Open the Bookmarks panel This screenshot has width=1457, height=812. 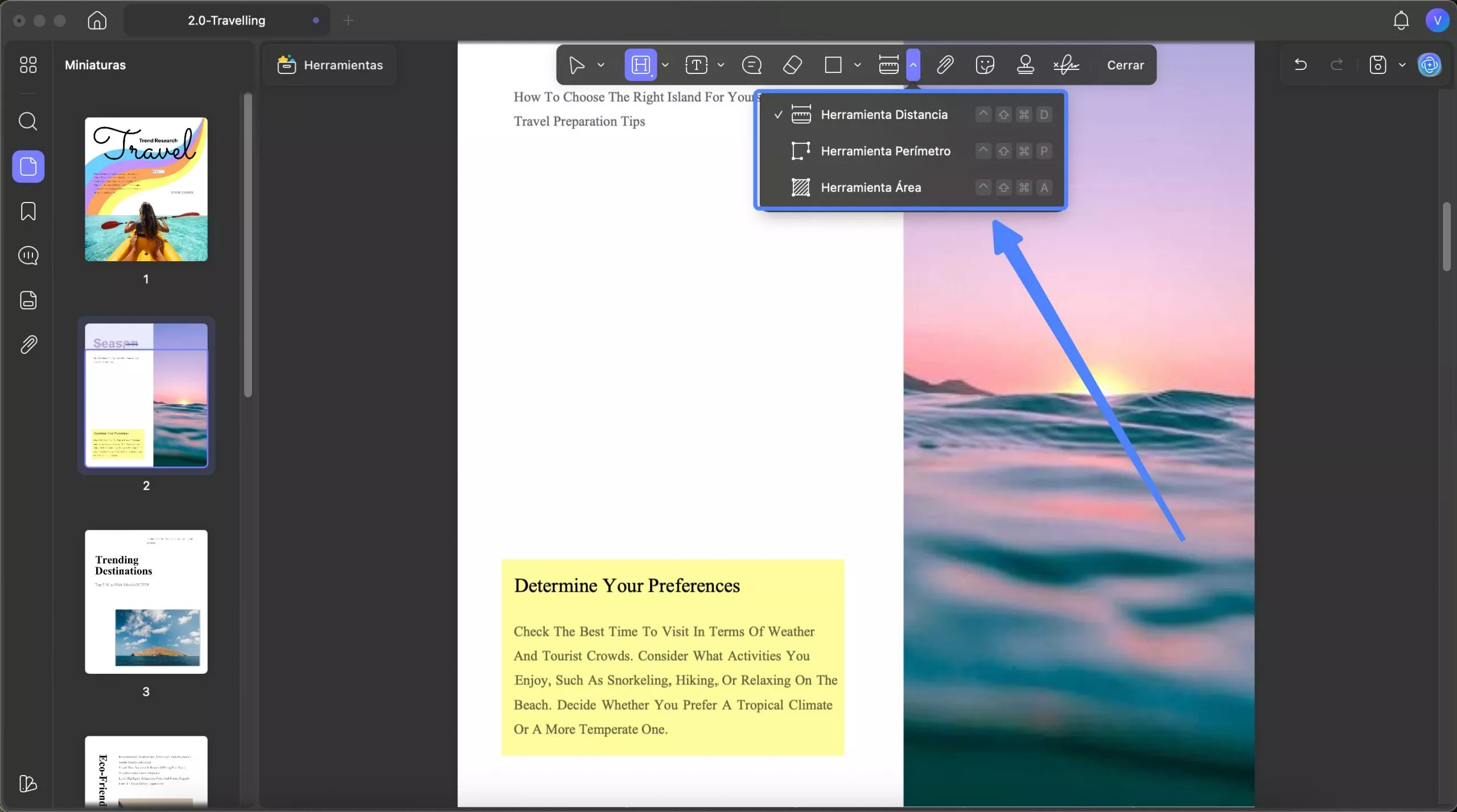28,211
